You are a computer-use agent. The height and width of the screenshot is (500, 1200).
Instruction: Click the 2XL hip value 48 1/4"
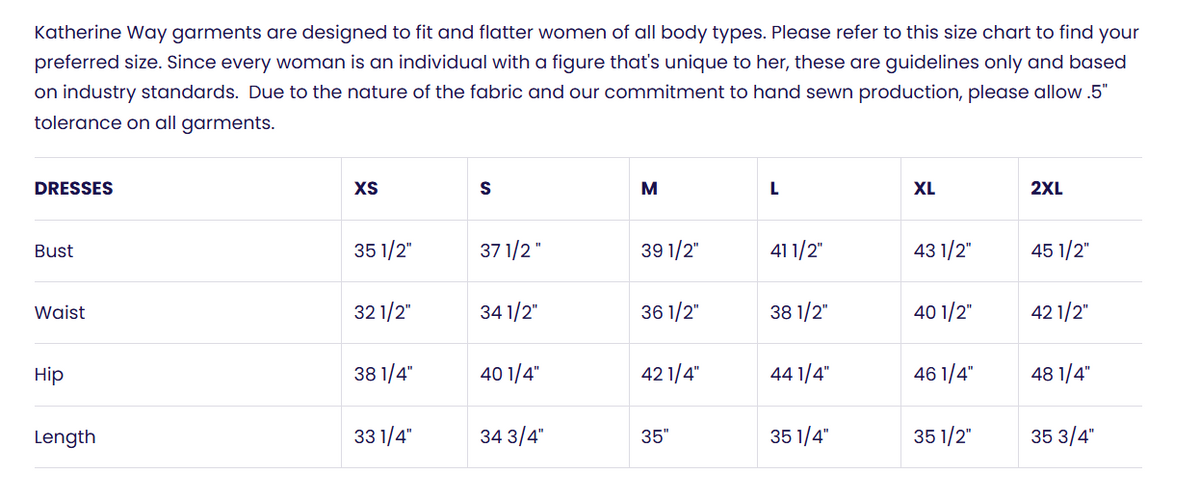point(1060,375)
